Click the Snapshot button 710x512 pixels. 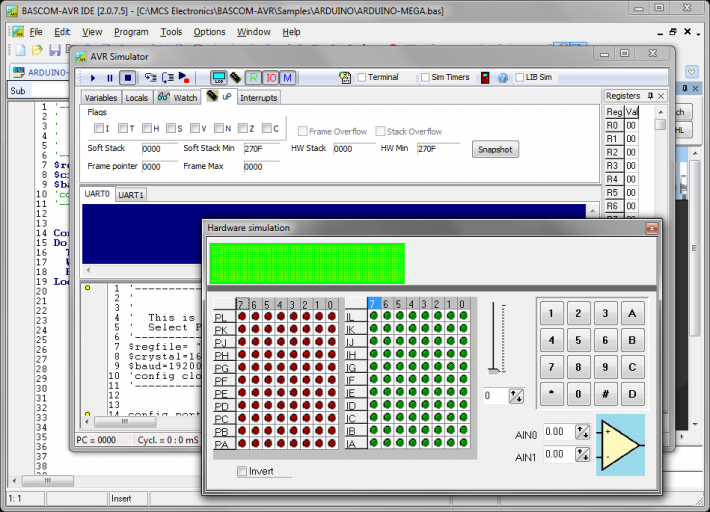pos(495,149)
